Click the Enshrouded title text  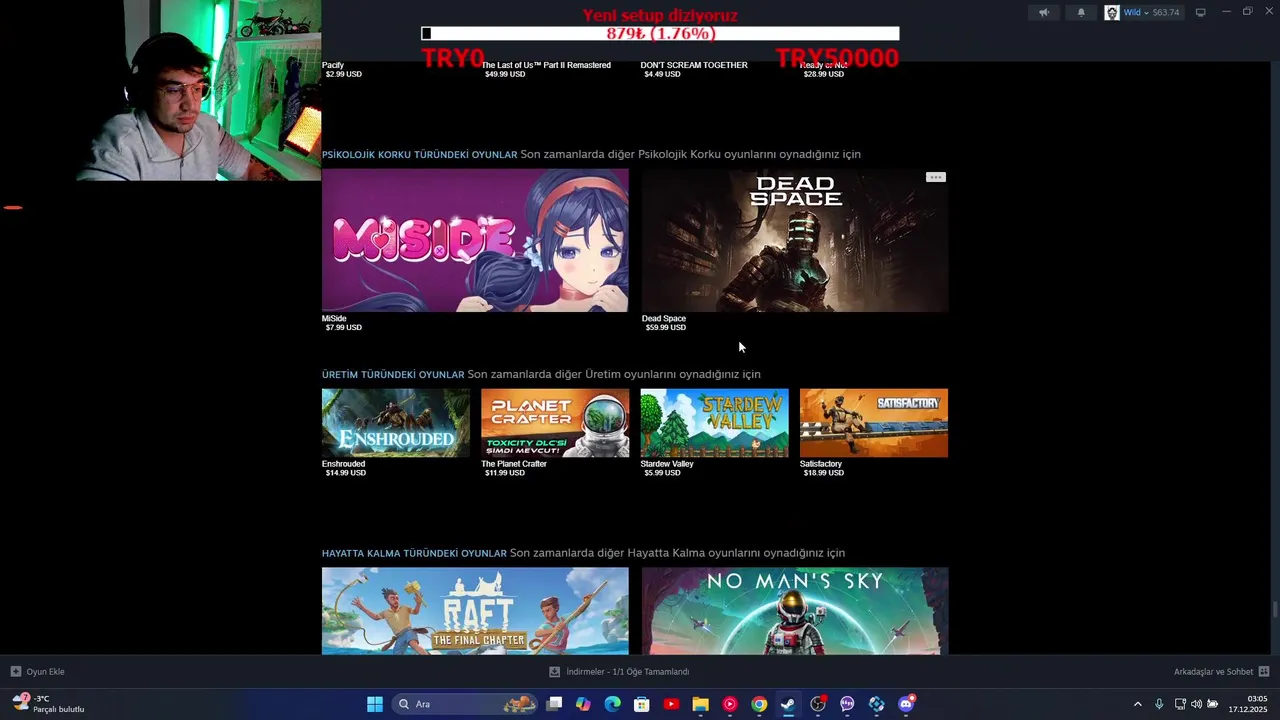click(x=343, y=464)
